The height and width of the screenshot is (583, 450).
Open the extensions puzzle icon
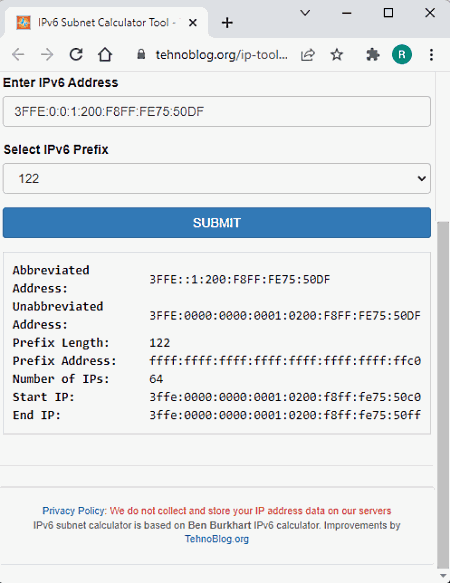click(x=372, y=55)
